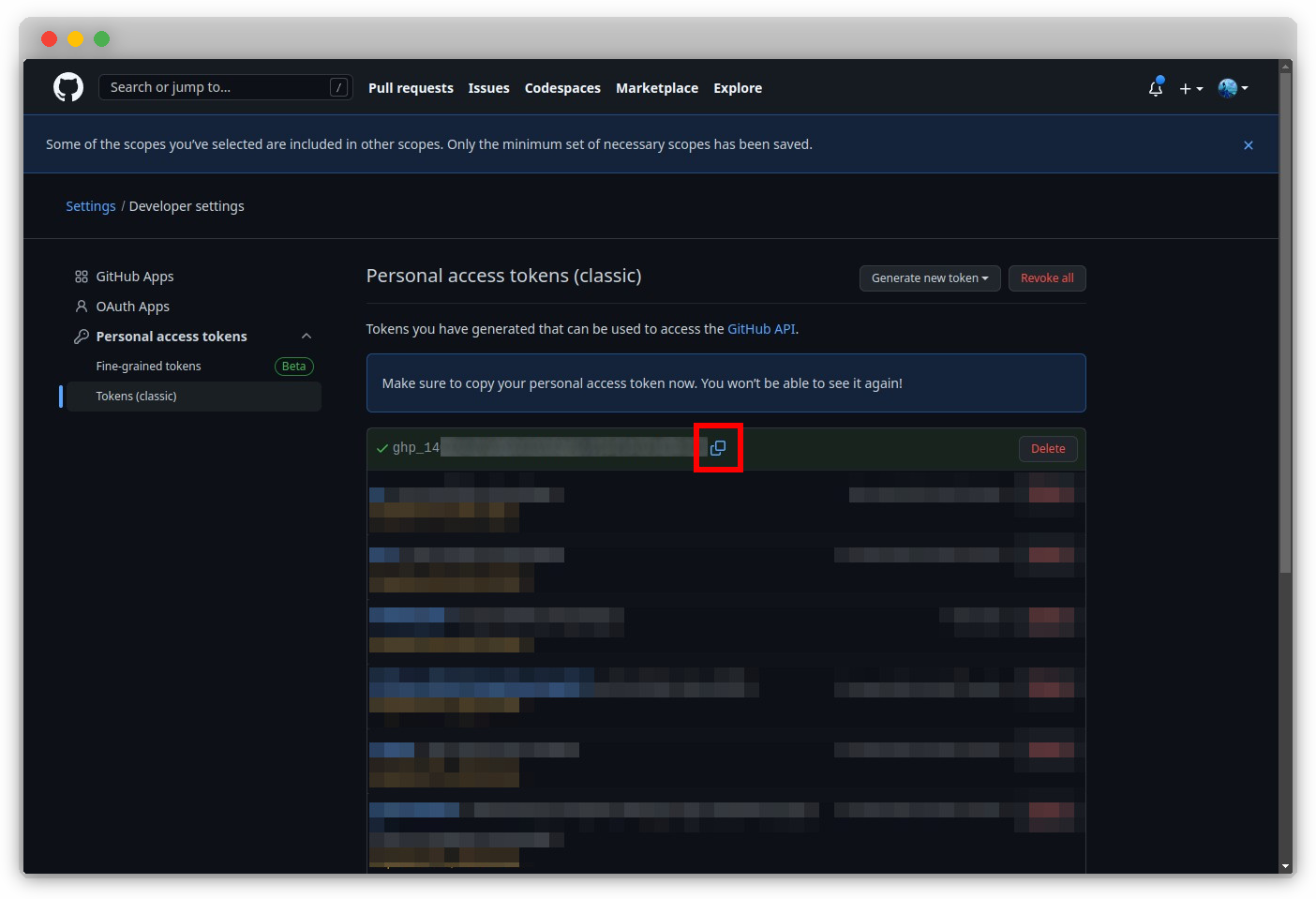Click the Revoke all button
The height and width of the screenshot is (899, 1316).
click(1047, 278)
